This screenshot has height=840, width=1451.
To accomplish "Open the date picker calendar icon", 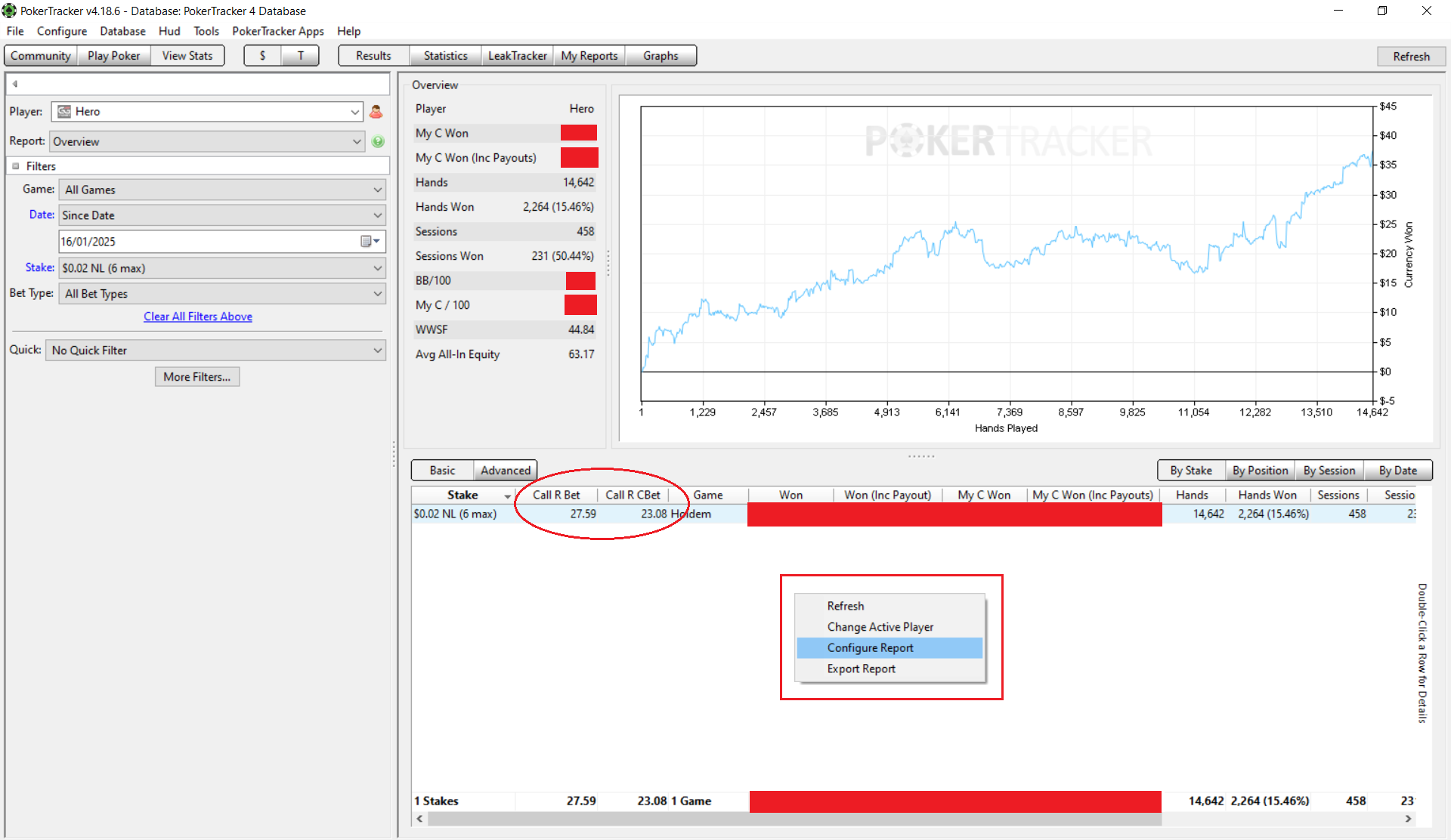I will point(370,242).
